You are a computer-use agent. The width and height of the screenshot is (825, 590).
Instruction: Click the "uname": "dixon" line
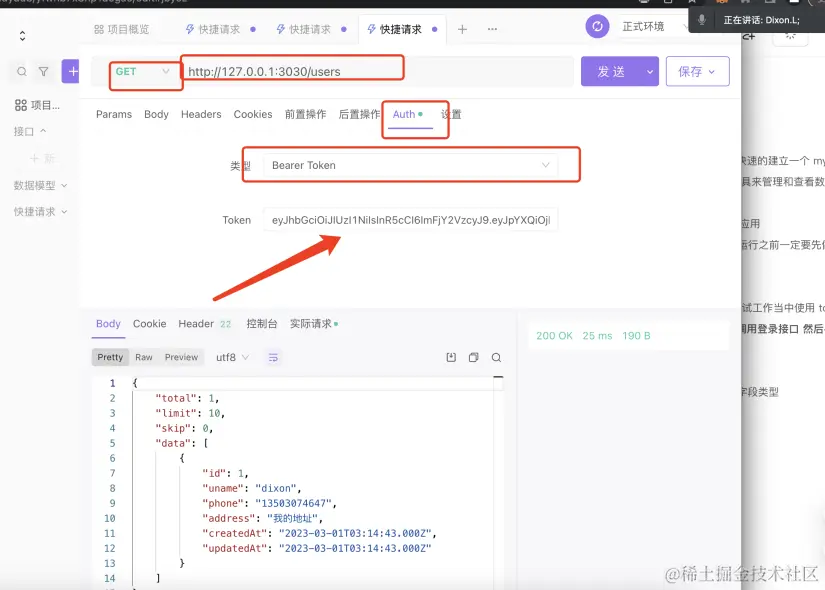[x=251, y=488]
